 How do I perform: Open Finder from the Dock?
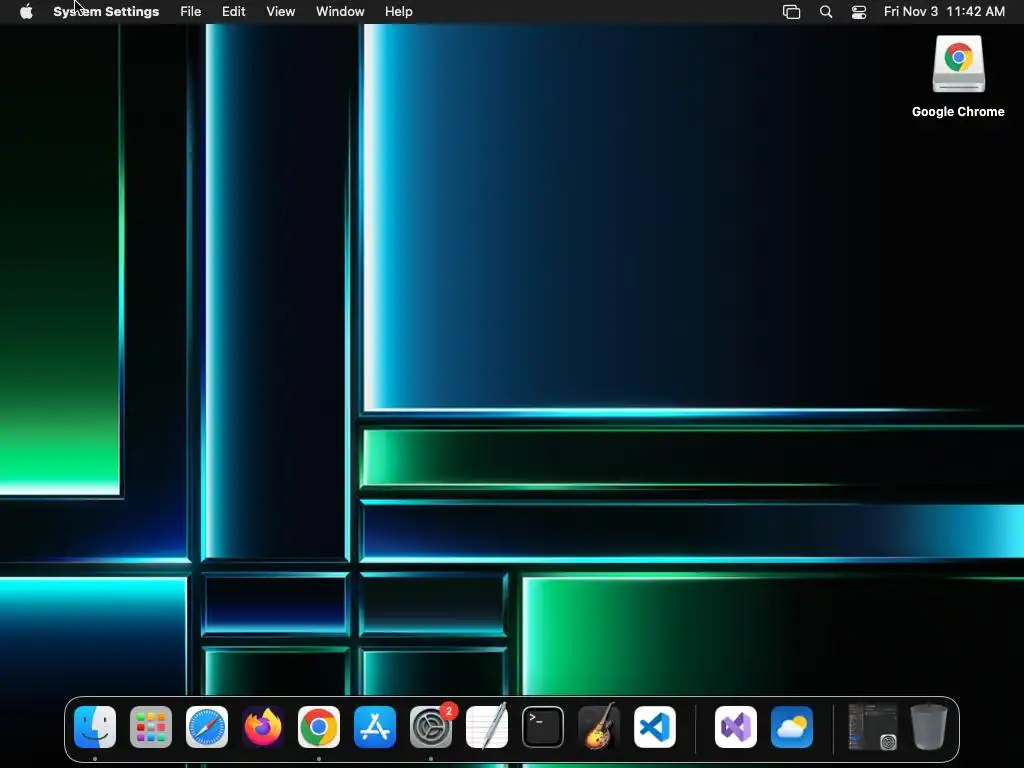(95, 727)
